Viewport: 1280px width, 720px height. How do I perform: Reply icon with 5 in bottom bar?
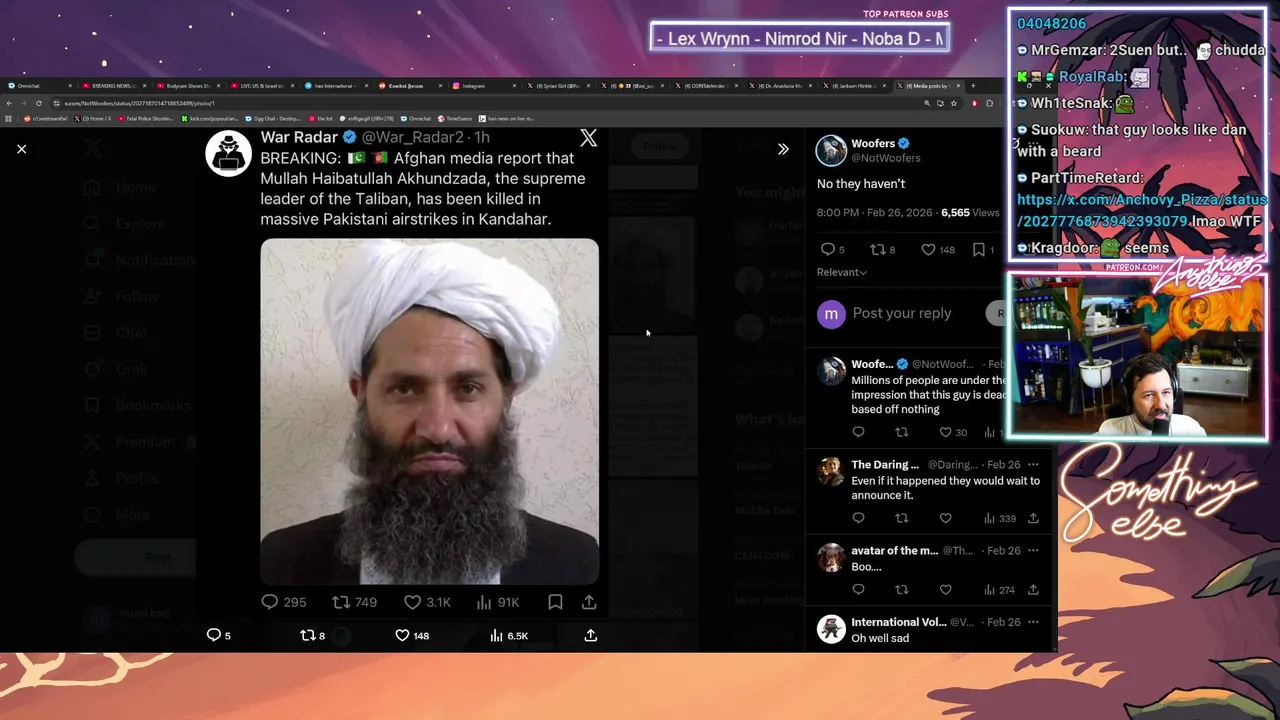213,635
